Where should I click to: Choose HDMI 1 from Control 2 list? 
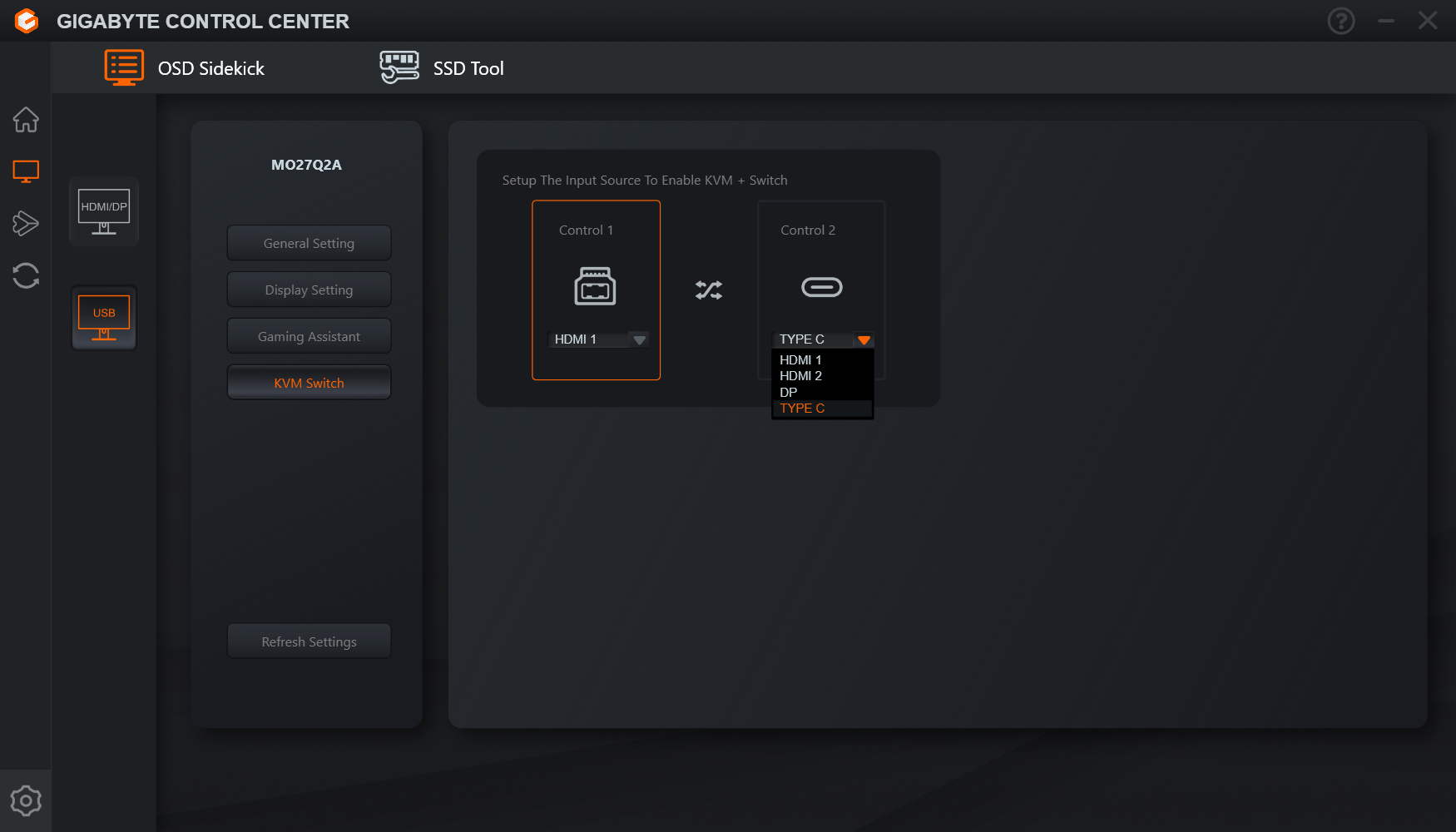(823, 360)
